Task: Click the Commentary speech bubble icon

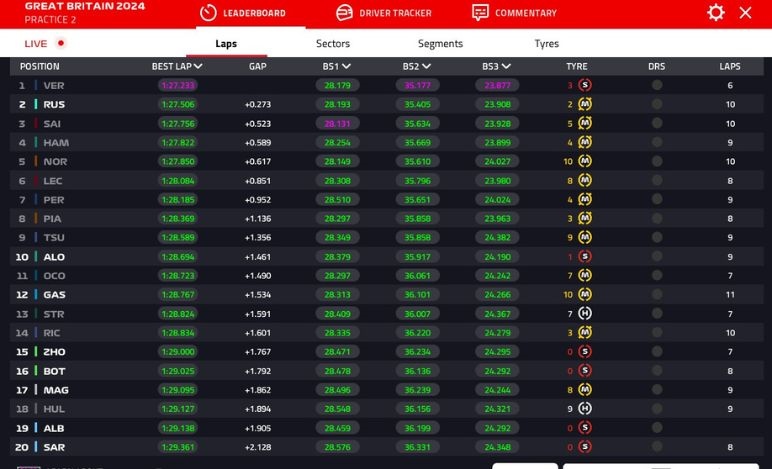Action: [x=480, y=13]
